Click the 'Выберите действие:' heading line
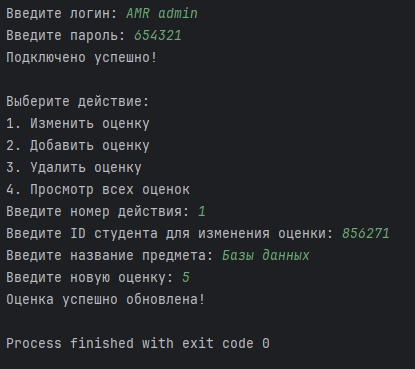Viewport: 415px width, 369px height. pos(77,101)
